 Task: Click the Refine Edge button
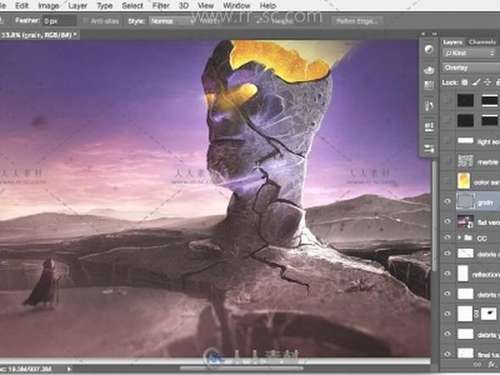356,21
